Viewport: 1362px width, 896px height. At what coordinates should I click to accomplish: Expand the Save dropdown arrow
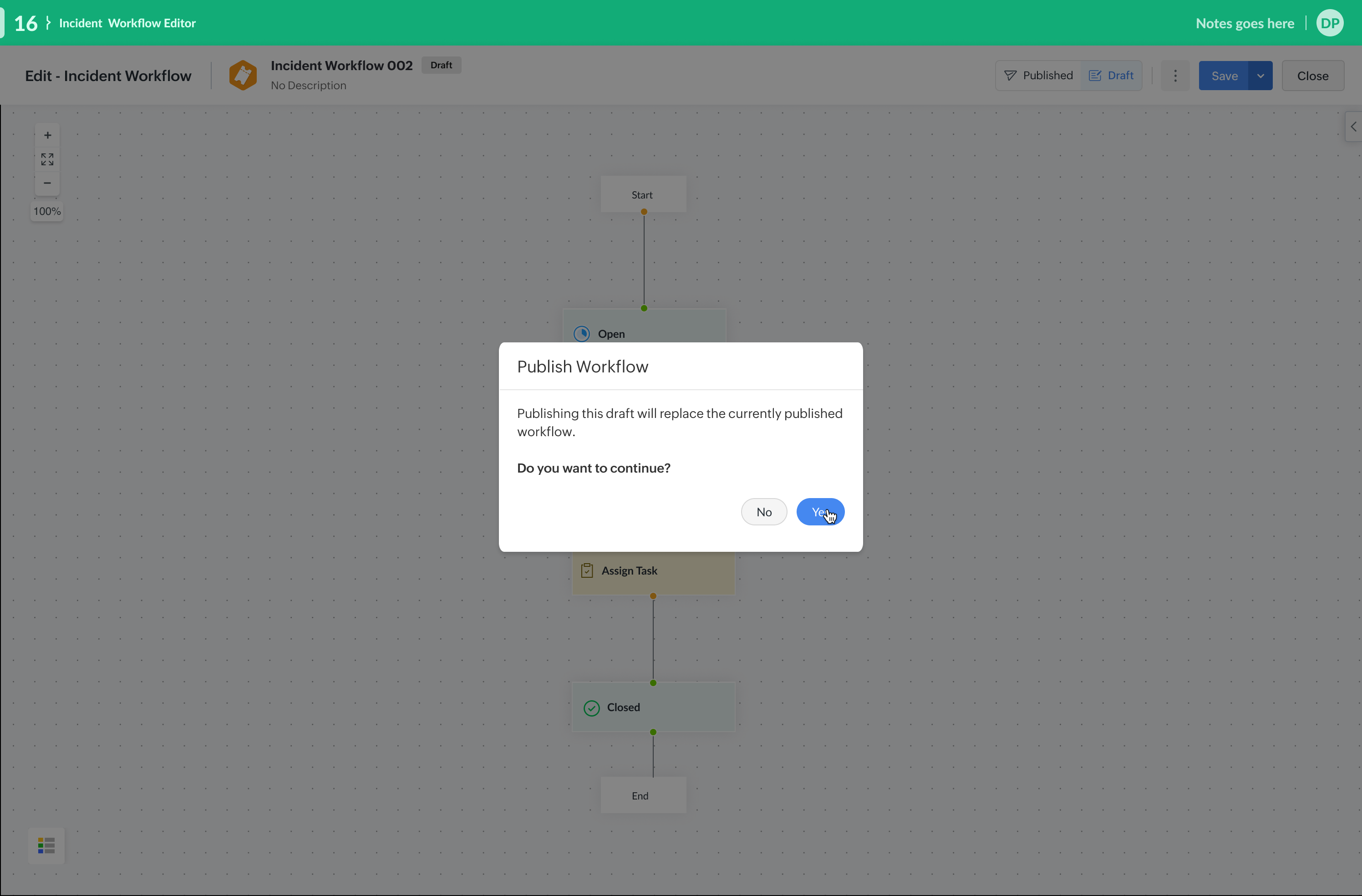click(x=1260, y=76)
